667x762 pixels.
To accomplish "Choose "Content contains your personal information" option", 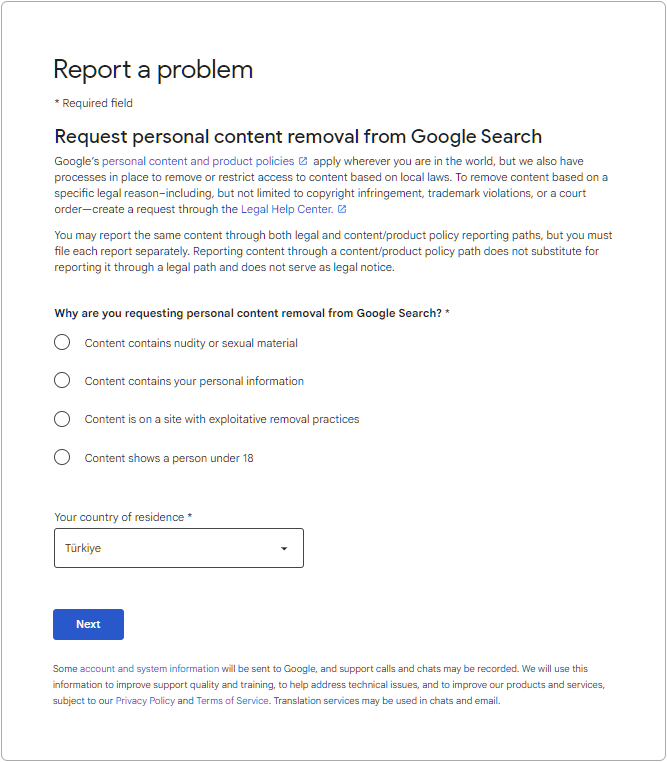I will tap(62, 381).
